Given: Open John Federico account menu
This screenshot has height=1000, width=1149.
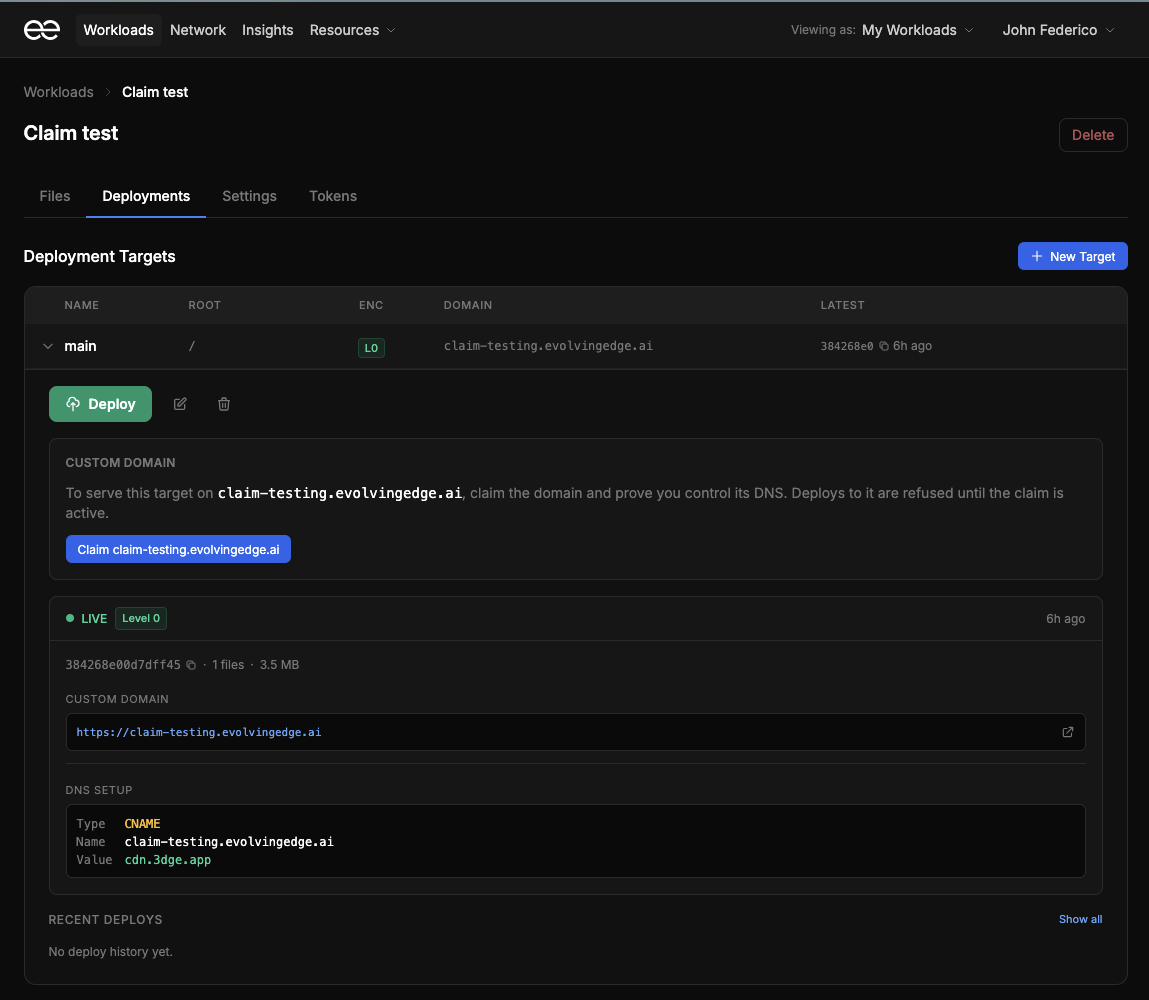Looking at the screenshot, I should click(1058, 30).
